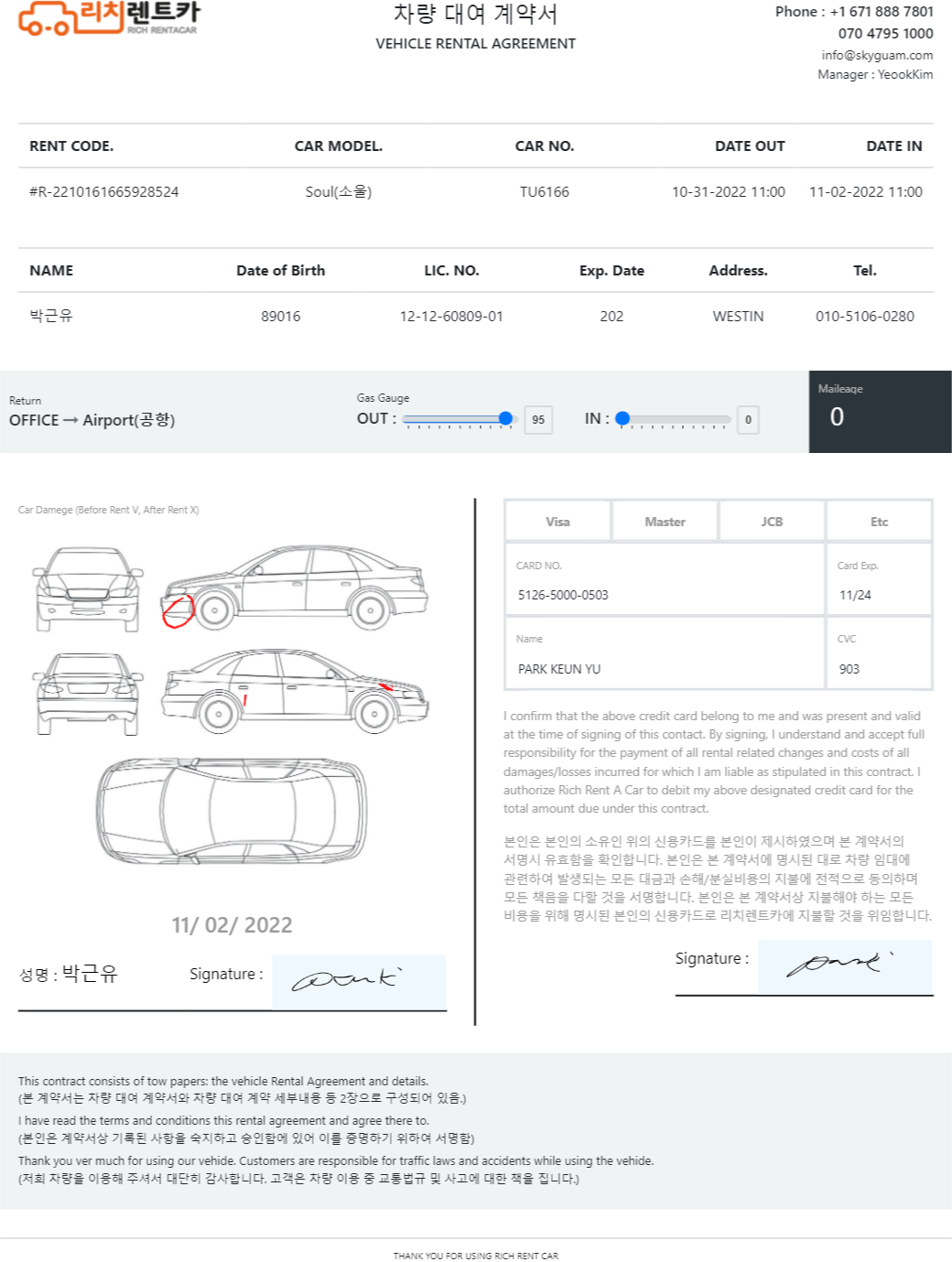Viewport: 952px width, 1262px height.
Task: Click the gas gauge OUT slider handle
Action: pos(505,418)
